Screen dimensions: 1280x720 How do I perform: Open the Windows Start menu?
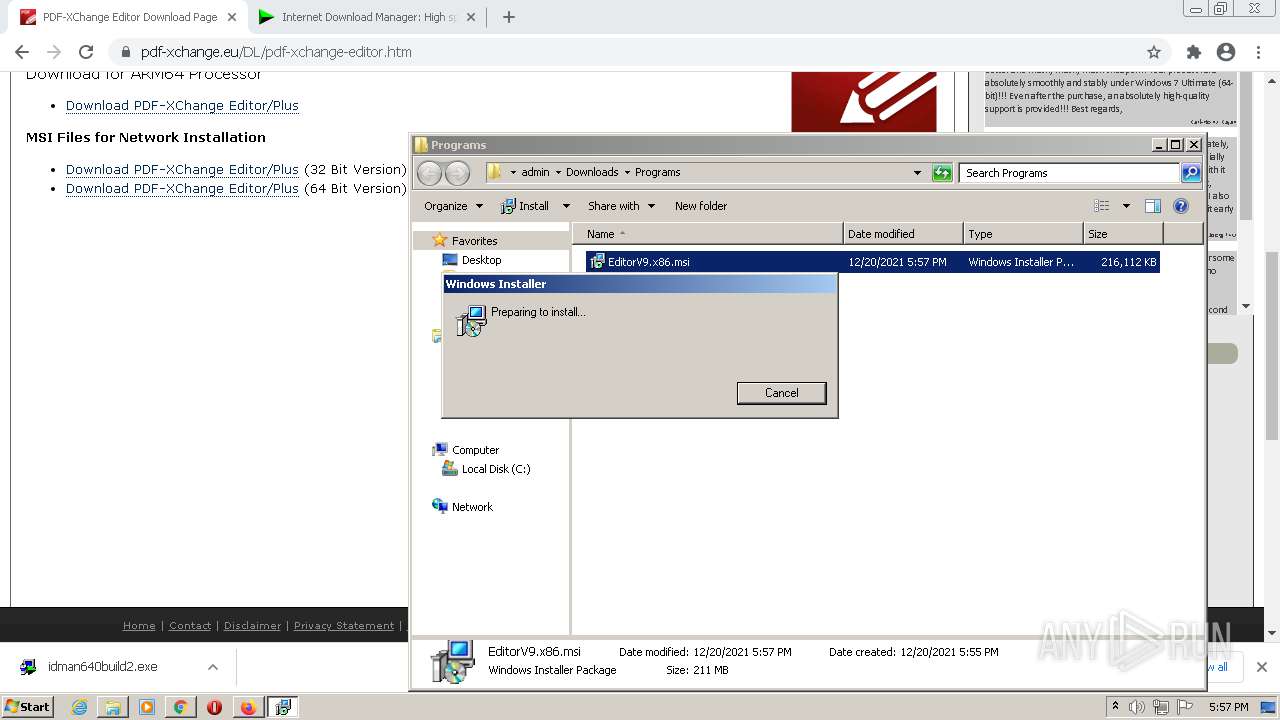(x=27, y=707)
